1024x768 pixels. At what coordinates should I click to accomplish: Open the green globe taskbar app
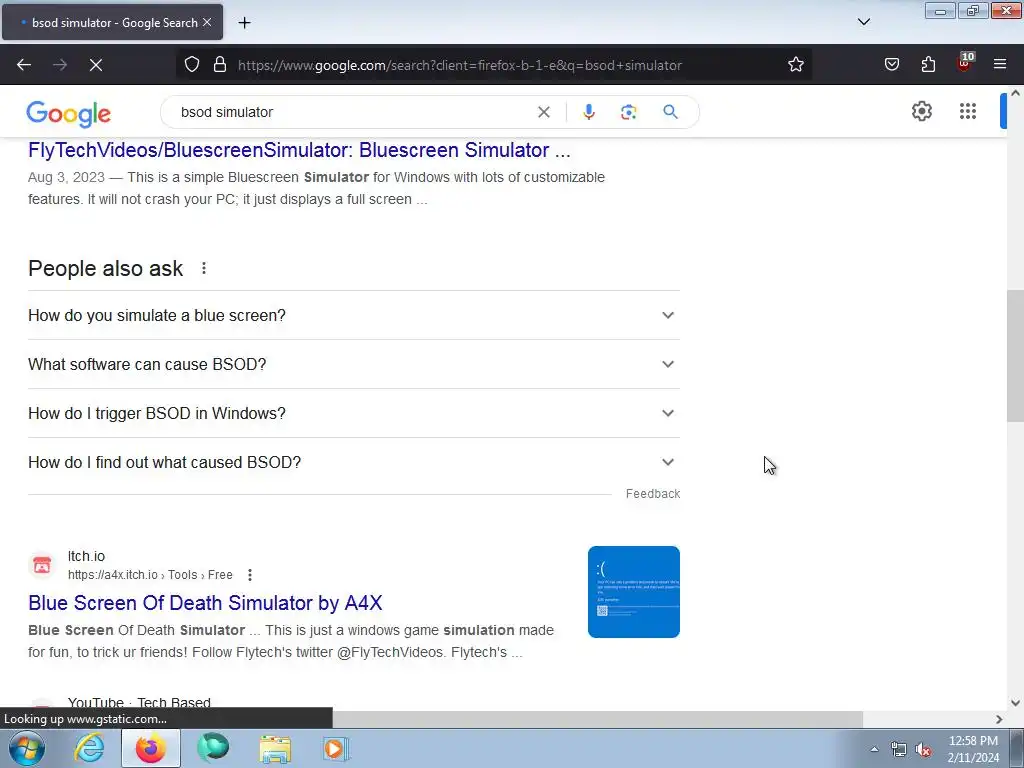click(213, 748)
